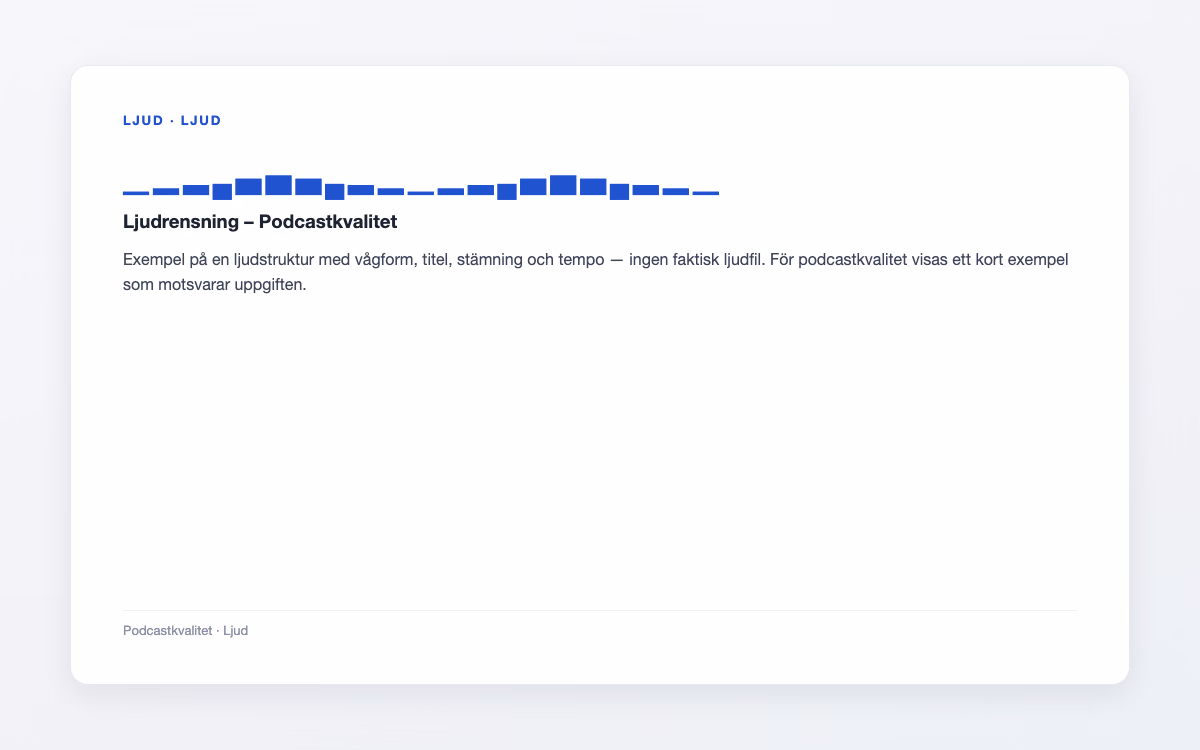The image size is (1200, 750).
Task: Select the tallest bar in the waveform's left half
Action: click(x=278, y=185)
